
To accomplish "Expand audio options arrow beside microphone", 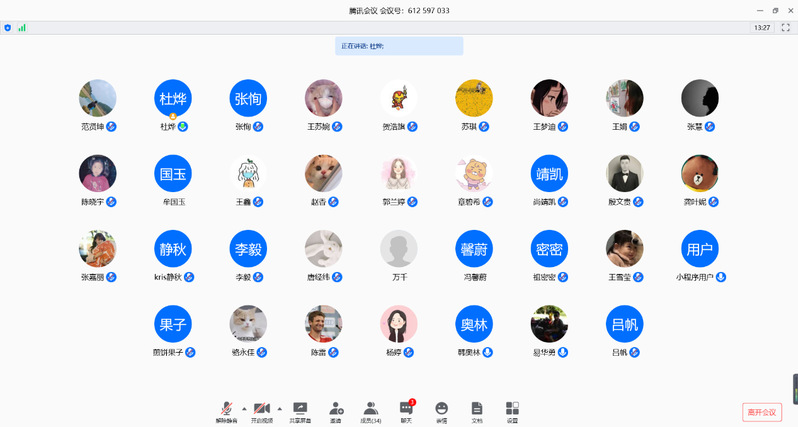I will [x=244, y=408].
